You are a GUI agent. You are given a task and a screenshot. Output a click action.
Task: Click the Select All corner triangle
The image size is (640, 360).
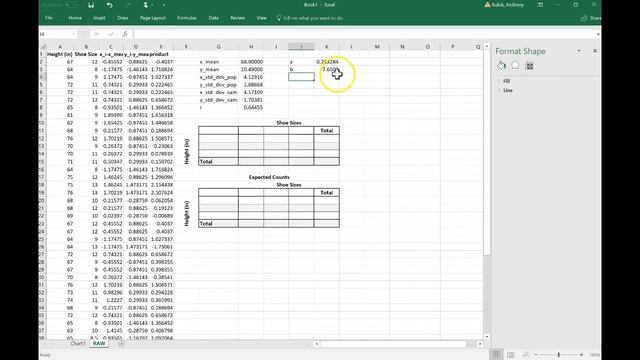click(x=43, y=47)
